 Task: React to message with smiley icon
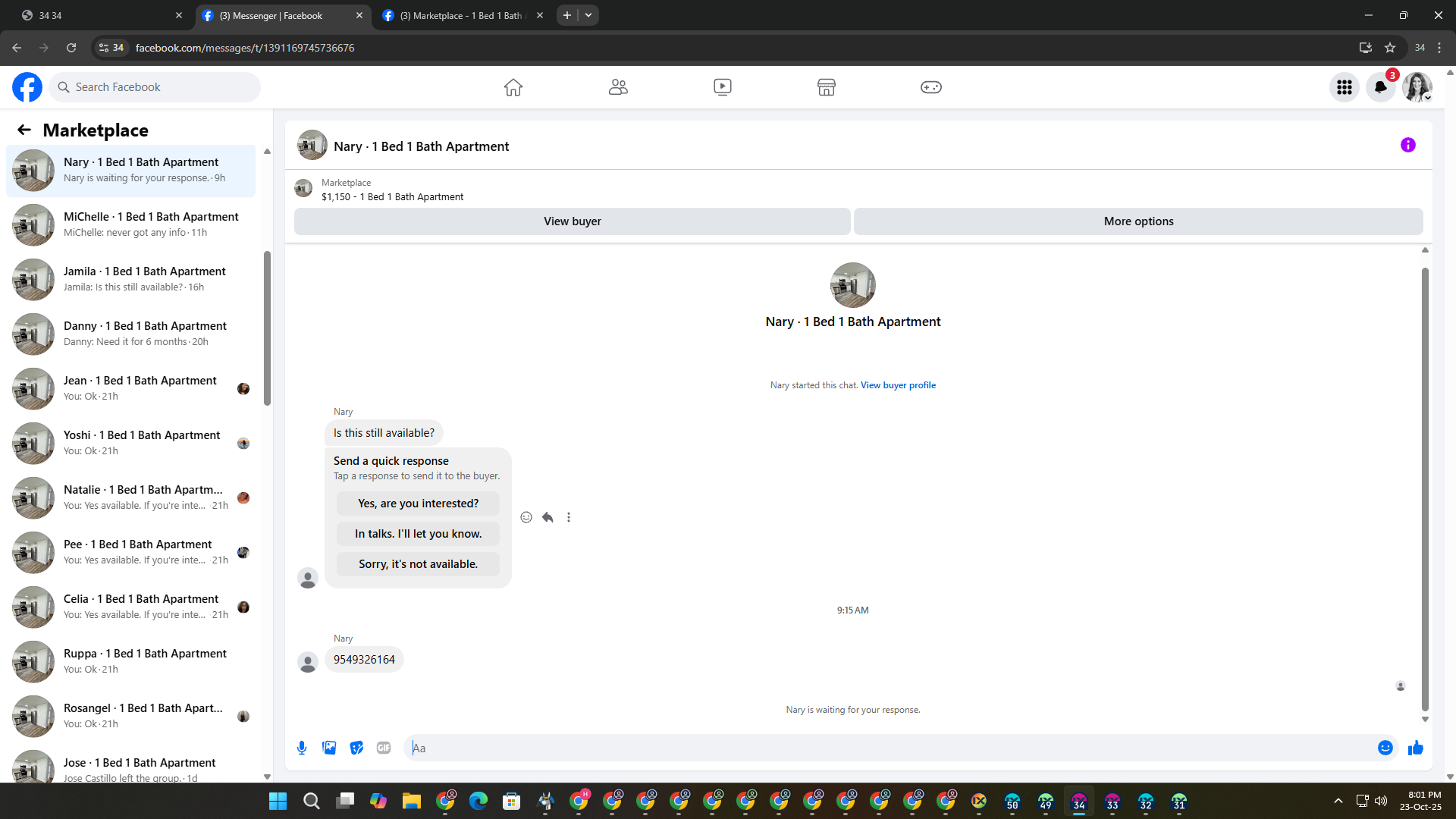(526, 517)
